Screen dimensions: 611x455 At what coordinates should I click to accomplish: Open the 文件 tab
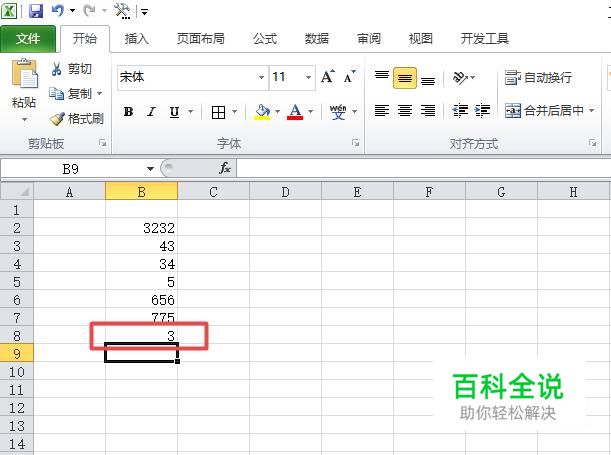pos(28,39)
